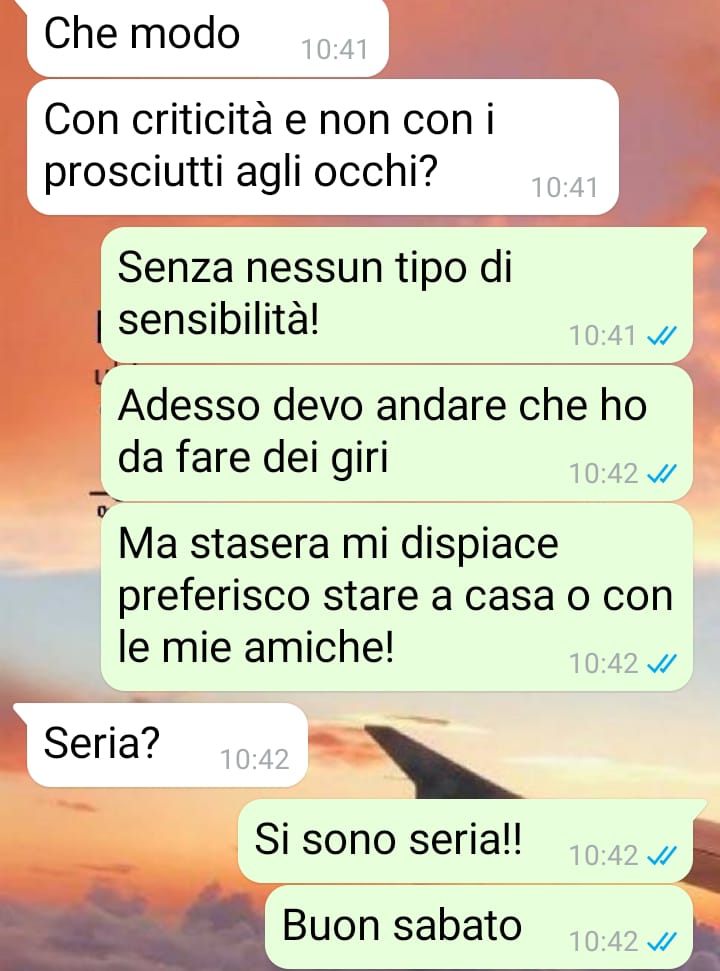
Task: Click the 10:42 timestamp next to 'Seria?'
Action: coord(254,760)
